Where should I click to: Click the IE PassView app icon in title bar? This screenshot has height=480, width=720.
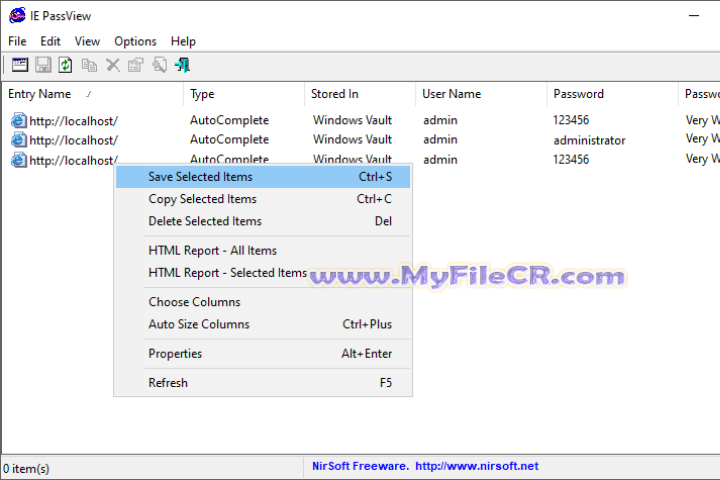17,16
